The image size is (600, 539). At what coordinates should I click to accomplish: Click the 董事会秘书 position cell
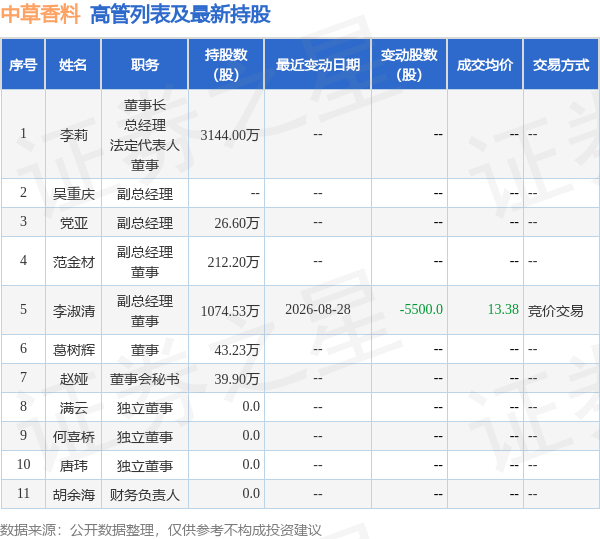pyautogui.click(x=145, y=379)
